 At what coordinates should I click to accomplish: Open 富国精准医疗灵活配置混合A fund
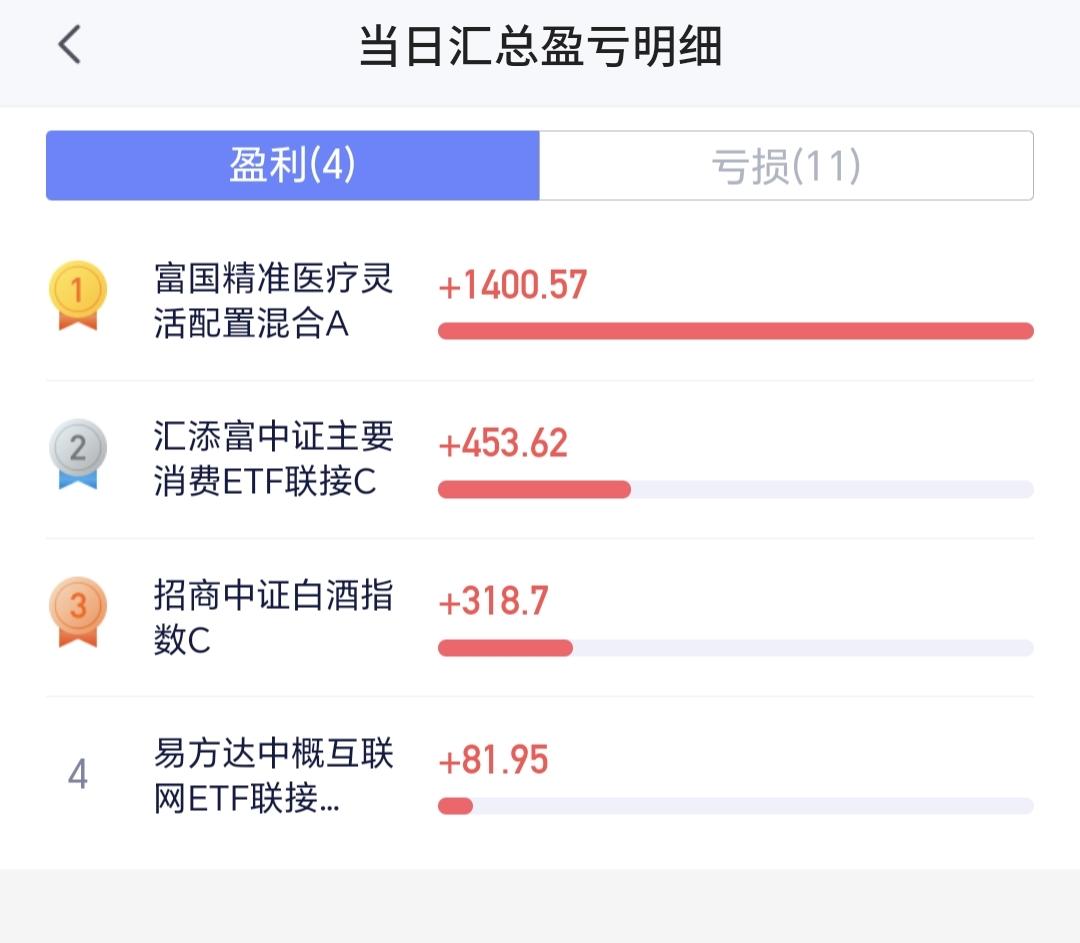(x=273, y=301)
